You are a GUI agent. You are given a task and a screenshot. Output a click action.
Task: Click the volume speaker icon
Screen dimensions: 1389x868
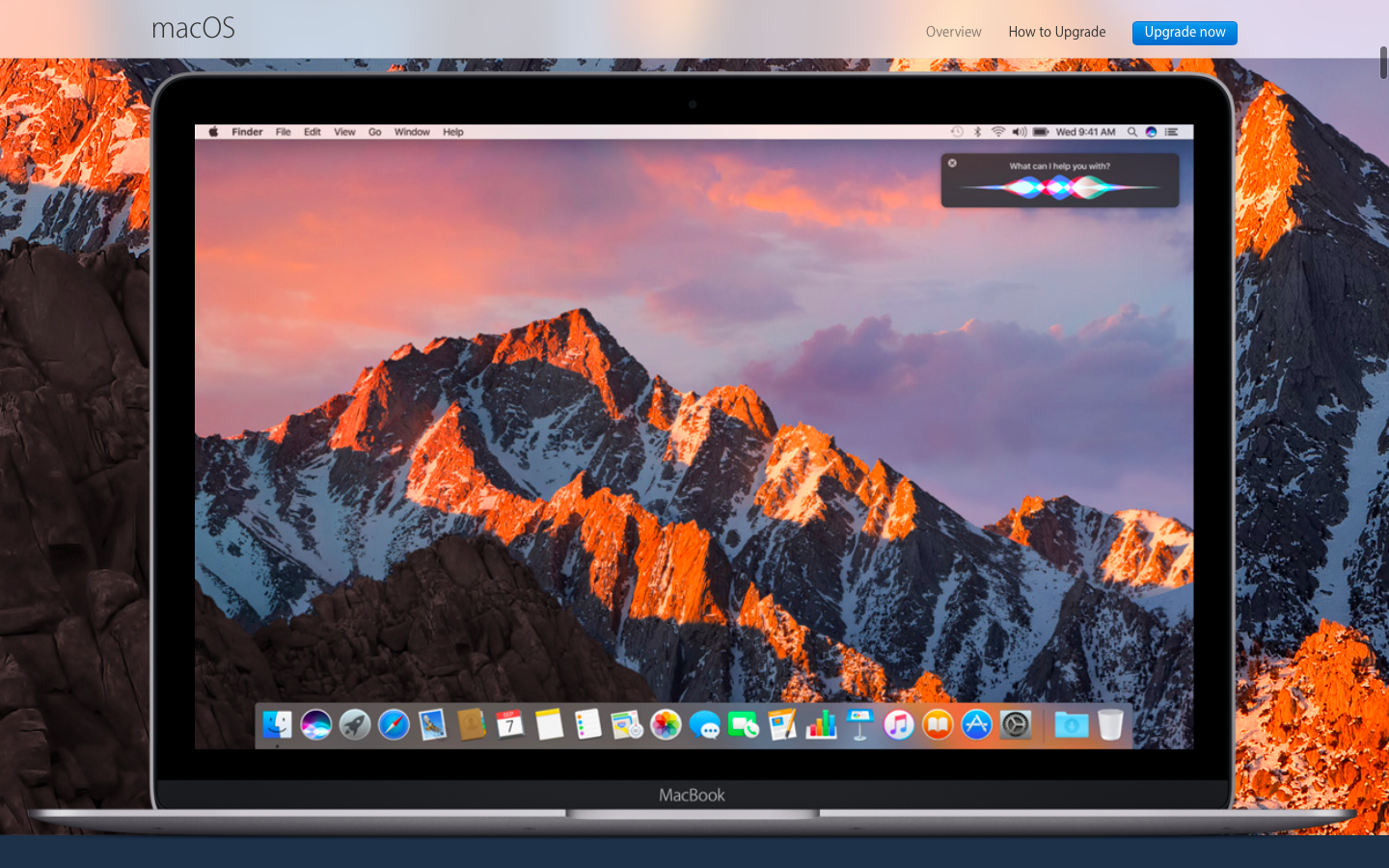1020,132
